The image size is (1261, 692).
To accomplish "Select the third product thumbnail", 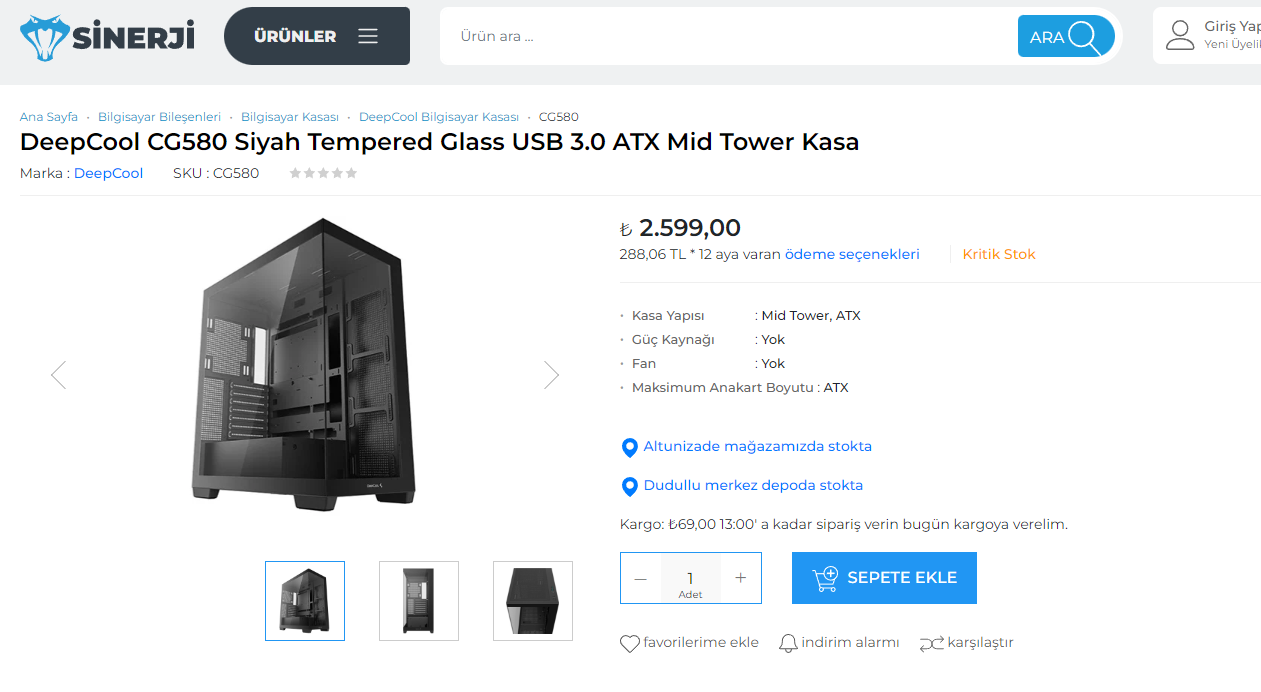I will coord(533,601).
